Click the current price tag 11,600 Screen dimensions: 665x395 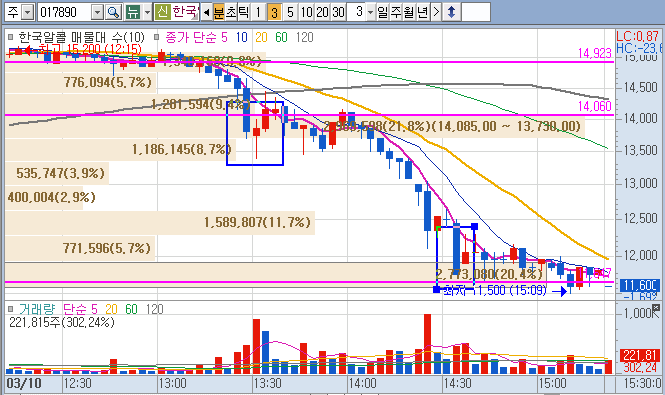click(640, 285)
